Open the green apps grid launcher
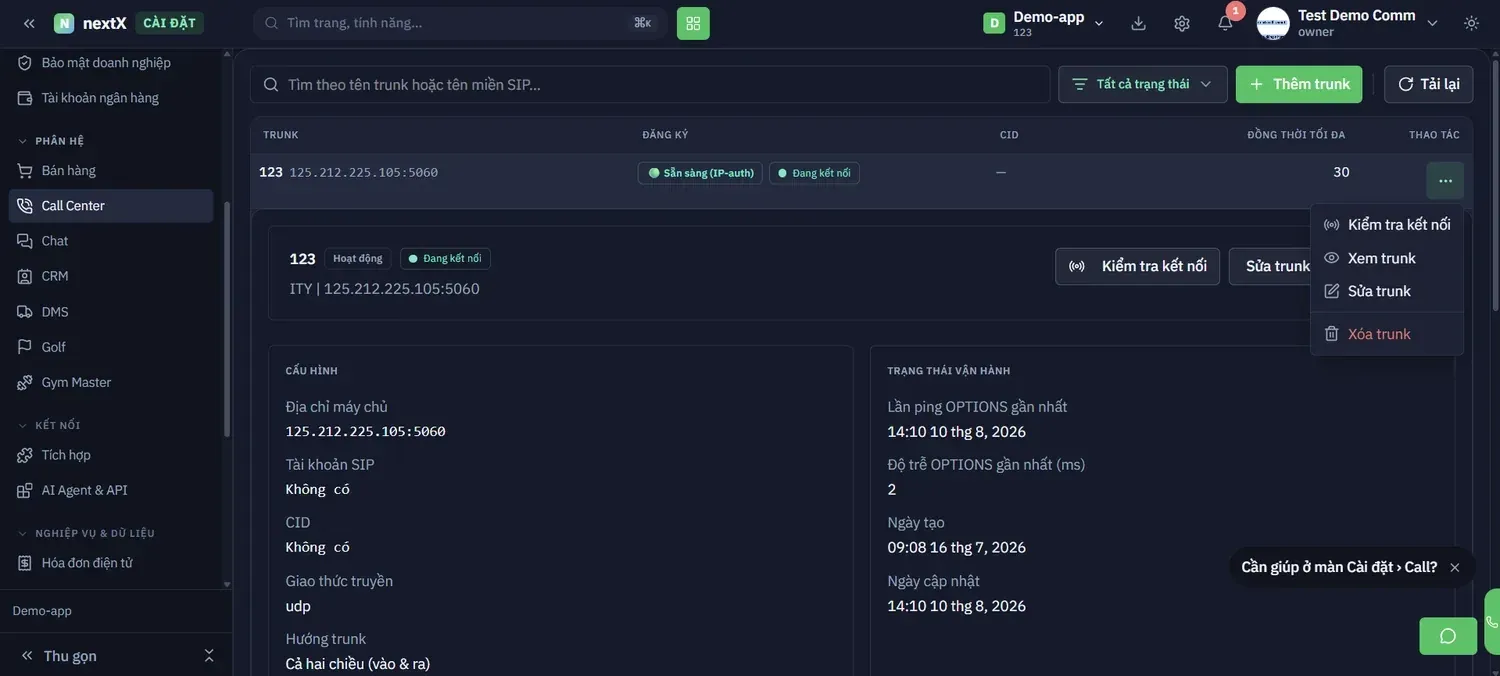Viewport: 1500px width, 676px height. tap(693, 23)
